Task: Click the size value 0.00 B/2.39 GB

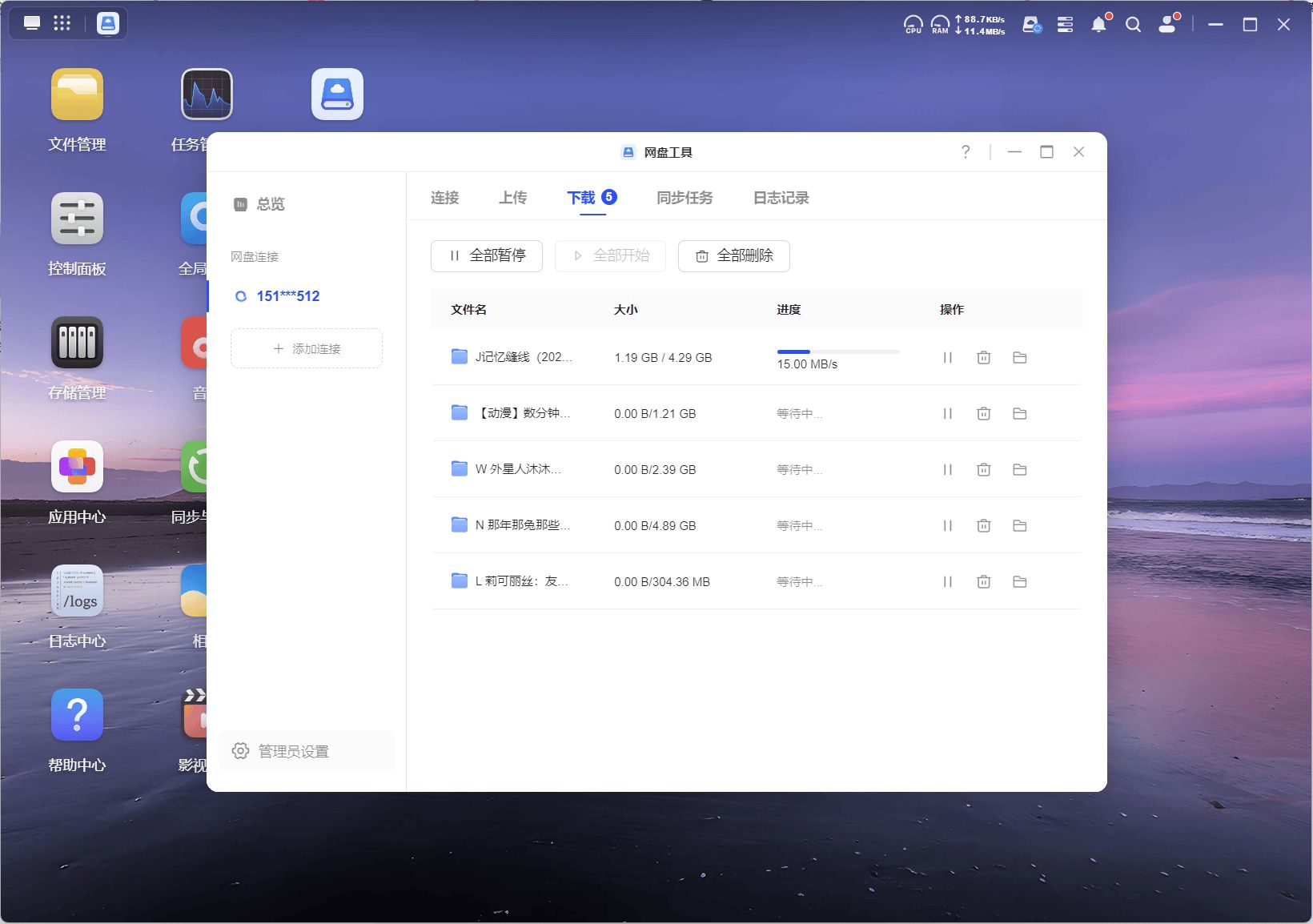Action: [x=655, y=470]
